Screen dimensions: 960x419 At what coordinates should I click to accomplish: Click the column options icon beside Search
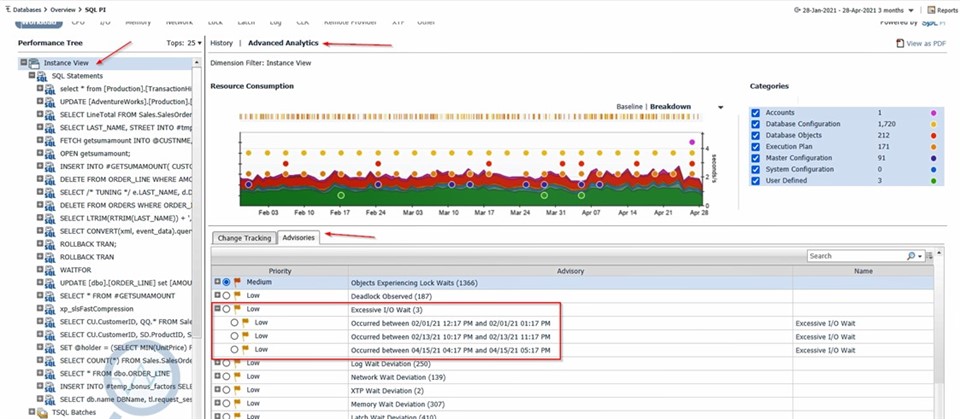click(929, 256)
